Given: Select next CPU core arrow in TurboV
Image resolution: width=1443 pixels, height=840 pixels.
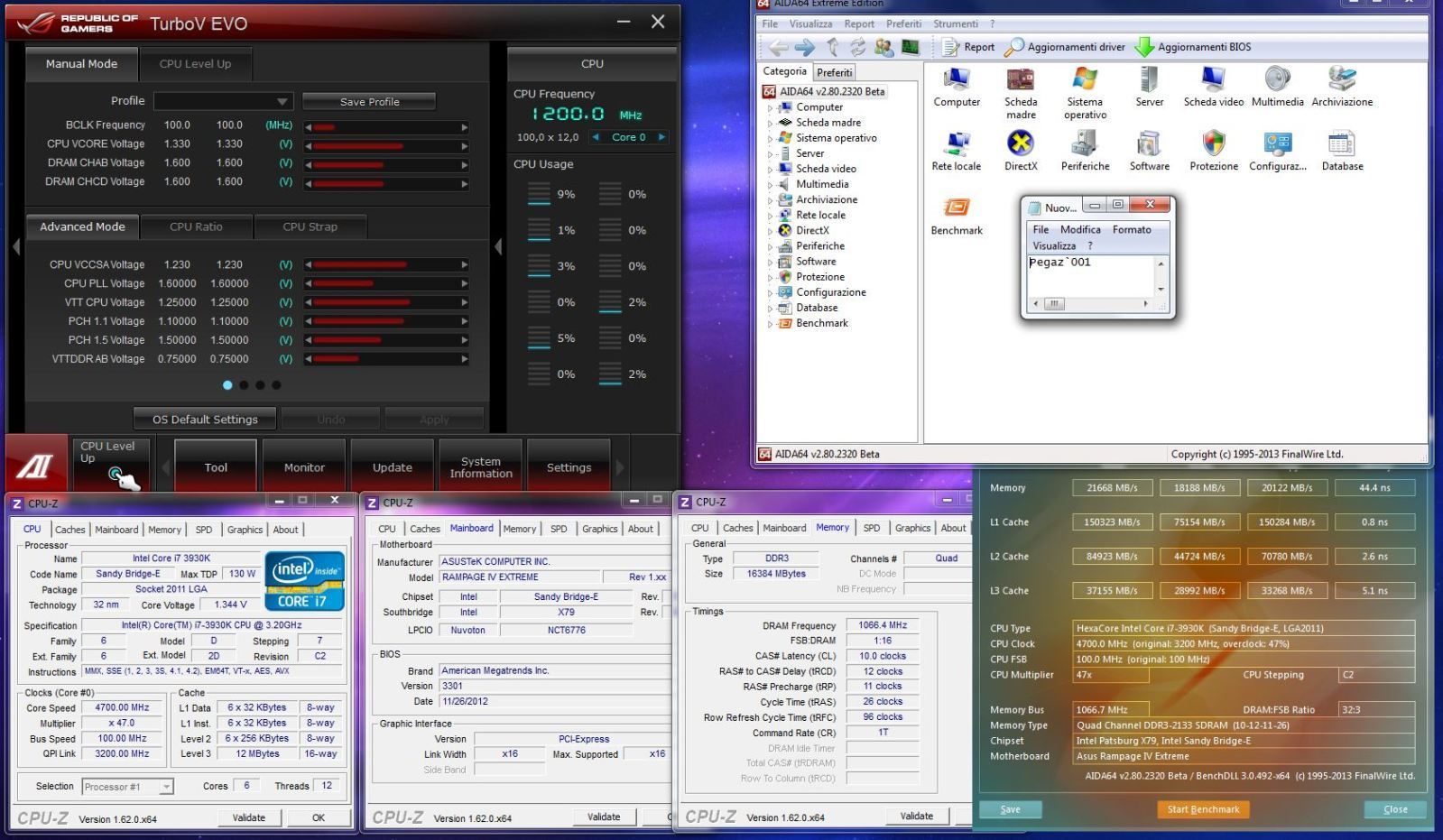Looking at the screenshot, I should (x=661, y=137).
